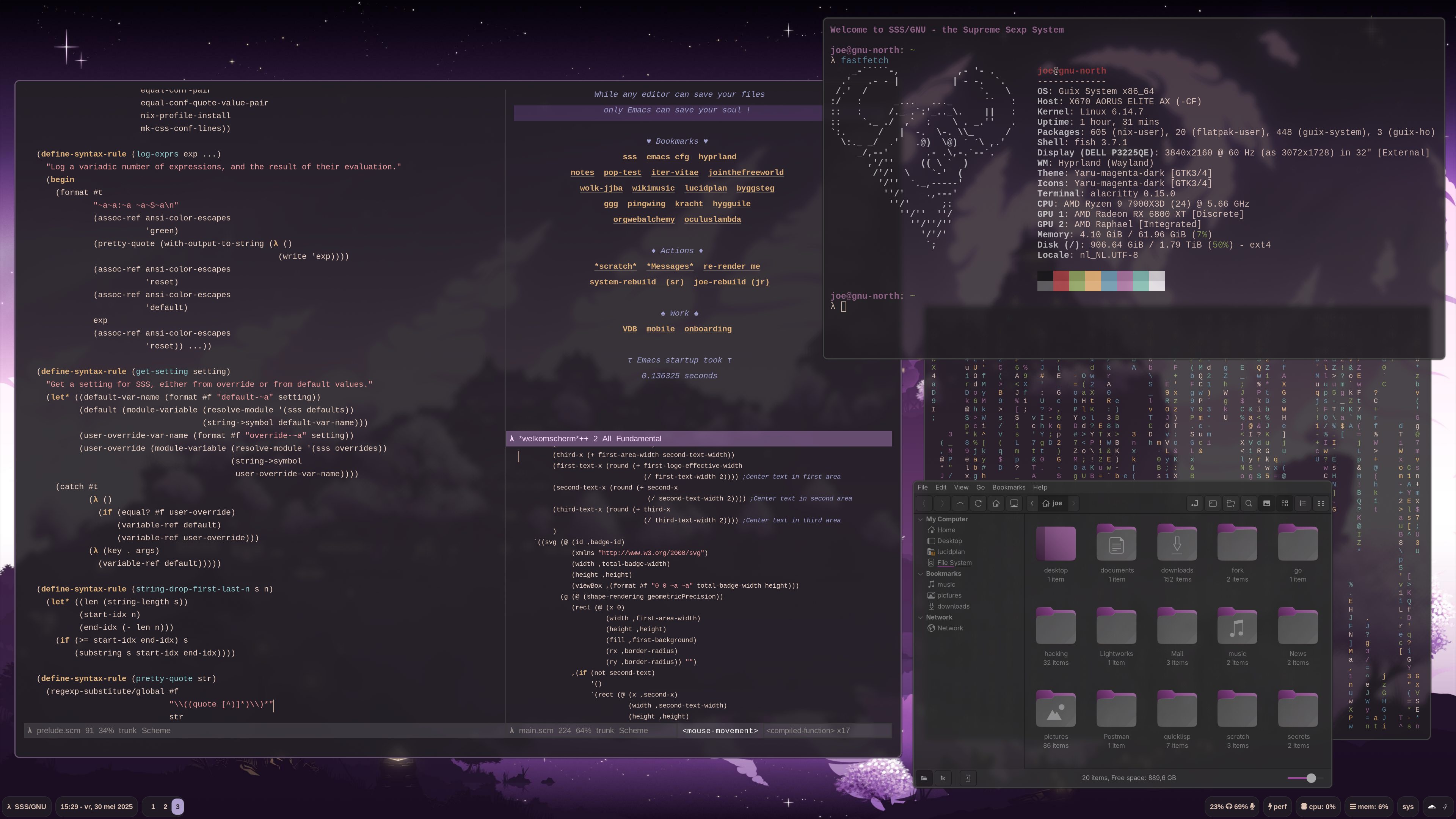Open the Help menu in file manager
The height and width of the screenshot is (819, 1456).
click(x=1040, y=487)
